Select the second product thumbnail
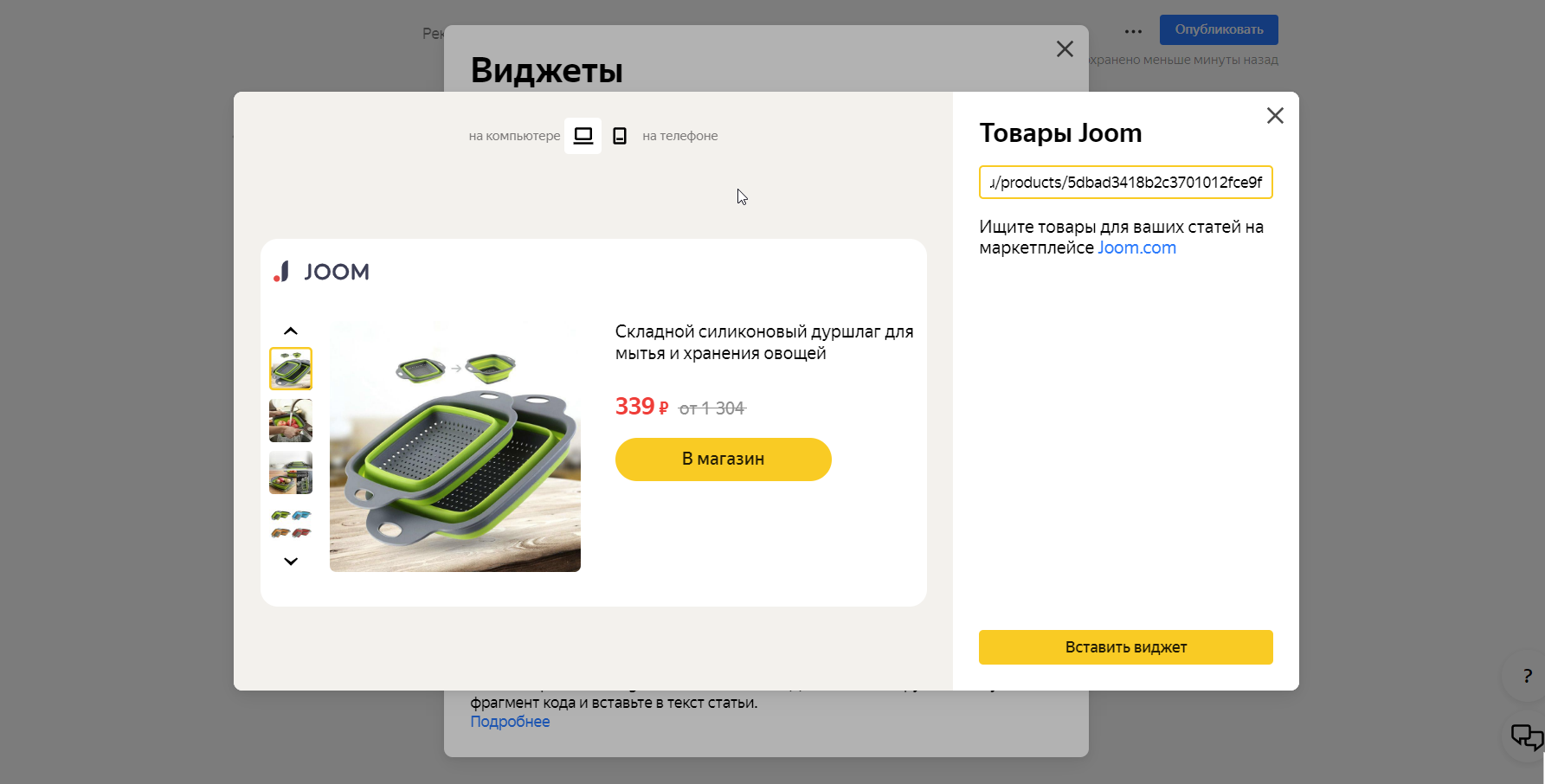 click(291, 421)
